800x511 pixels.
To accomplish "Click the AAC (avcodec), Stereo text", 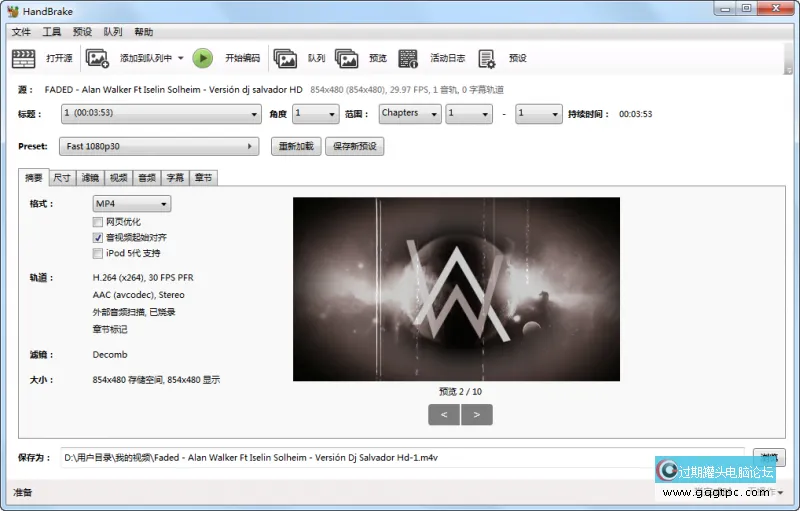I will click(x=138, y=295).
